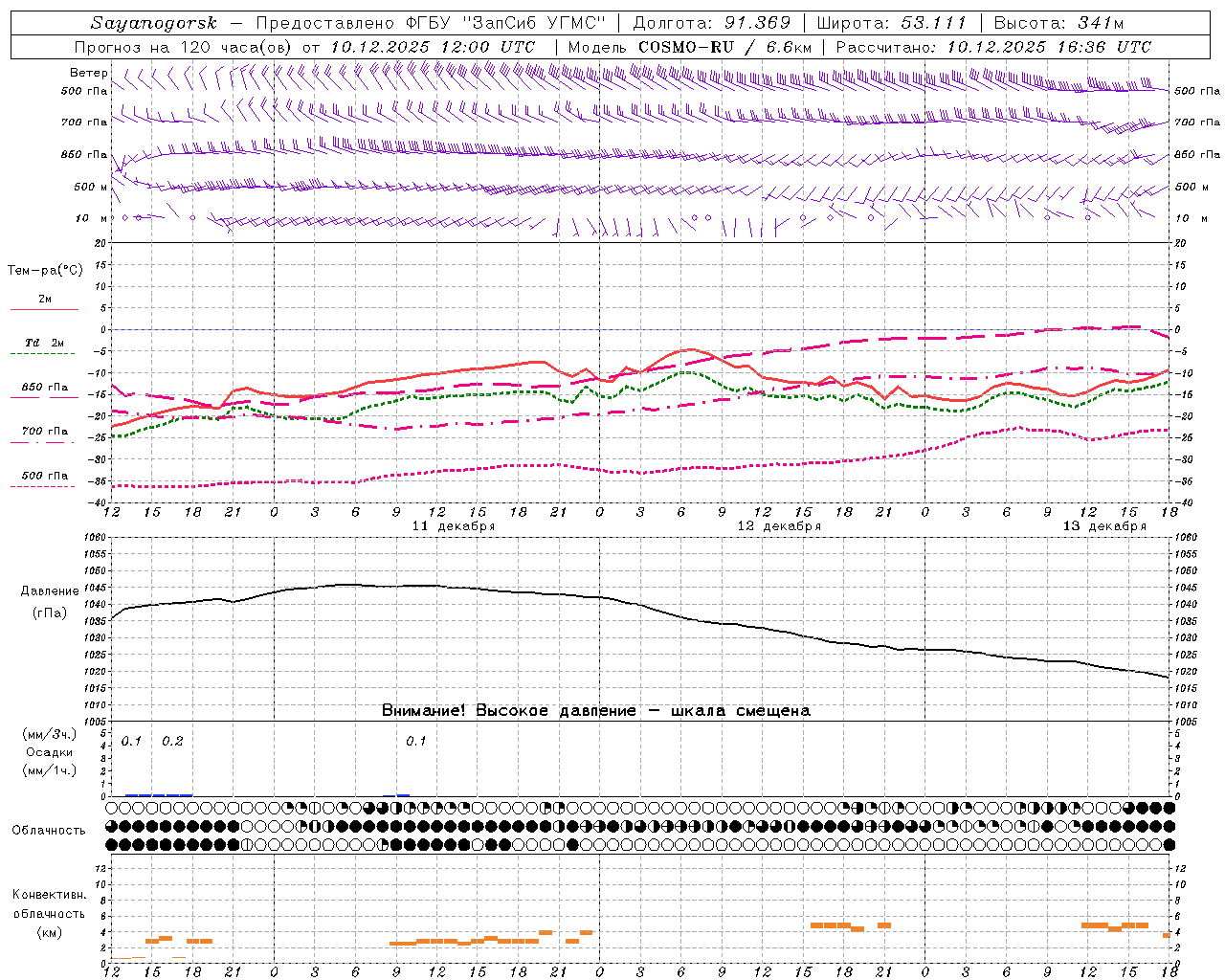Viewport: 1225px width, 980px height.
Task: Click the '13 декабря' date label
Action: (x=1104, y=526)
